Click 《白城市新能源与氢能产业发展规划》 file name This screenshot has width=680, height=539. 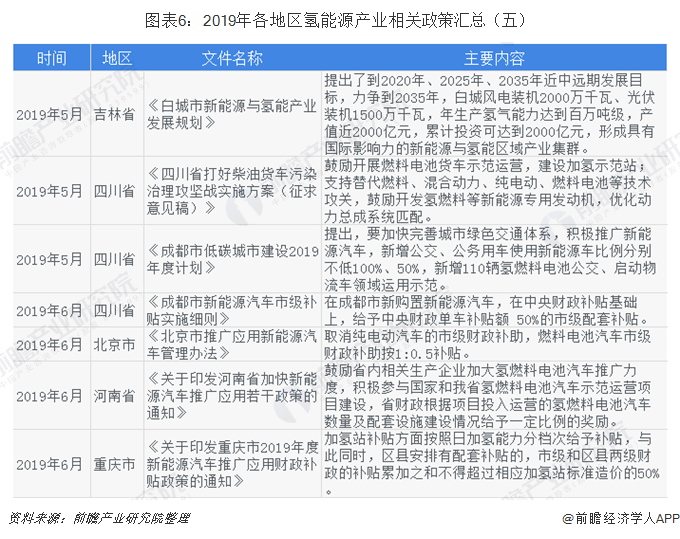[232, 114]
